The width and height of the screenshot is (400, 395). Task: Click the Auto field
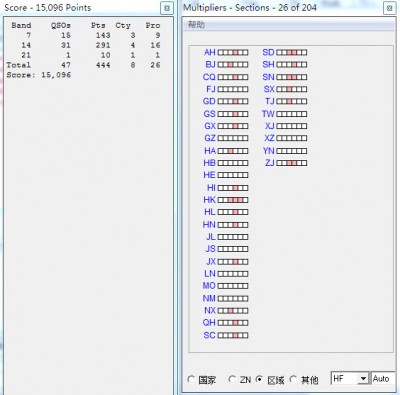coord(383,379)
